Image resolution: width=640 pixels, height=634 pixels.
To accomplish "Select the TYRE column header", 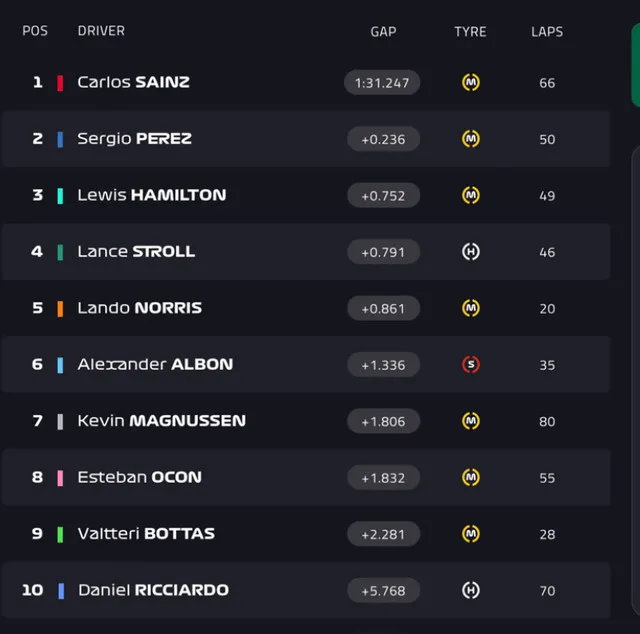I will click(470, 32).
